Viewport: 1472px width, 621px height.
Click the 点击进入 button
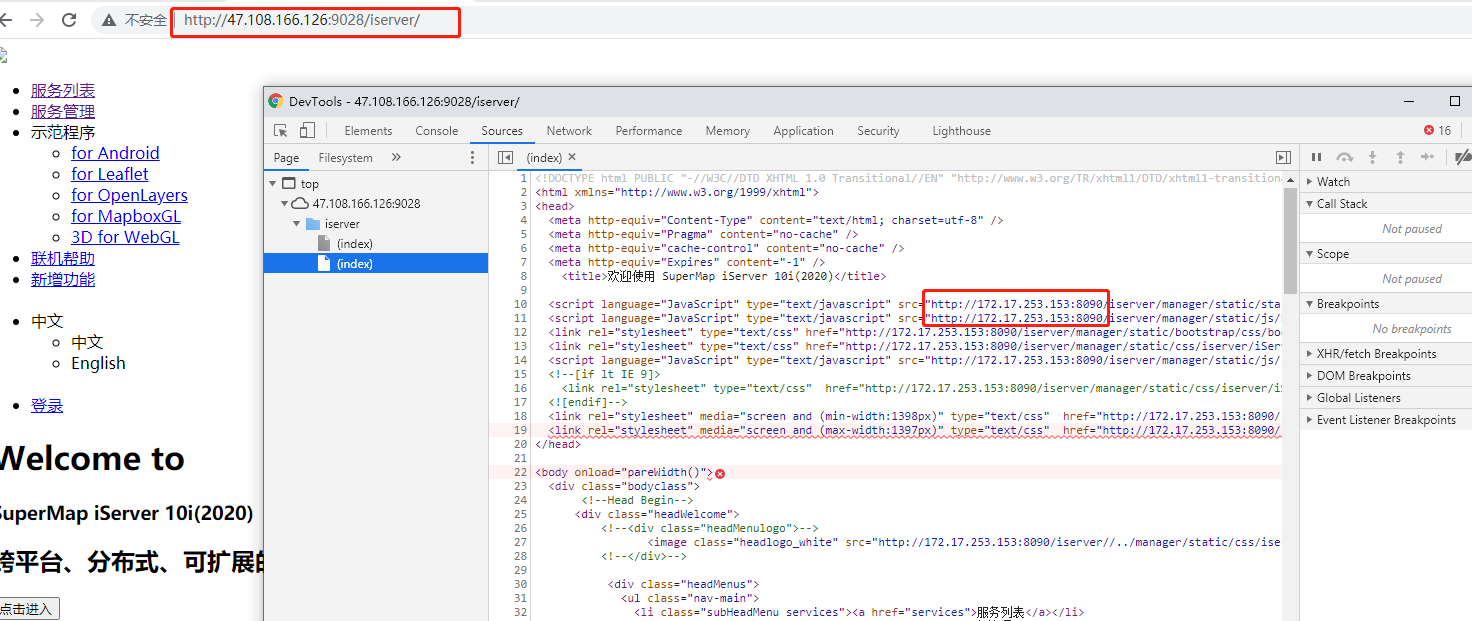(30, 609)
